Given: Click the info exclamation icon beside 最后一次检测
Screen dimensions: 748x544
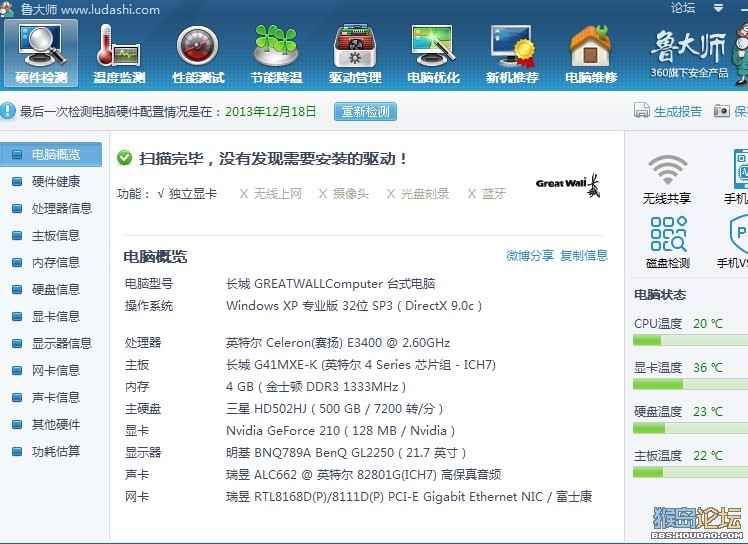Looking at the screenshot, I should click(x=8, y=111).
